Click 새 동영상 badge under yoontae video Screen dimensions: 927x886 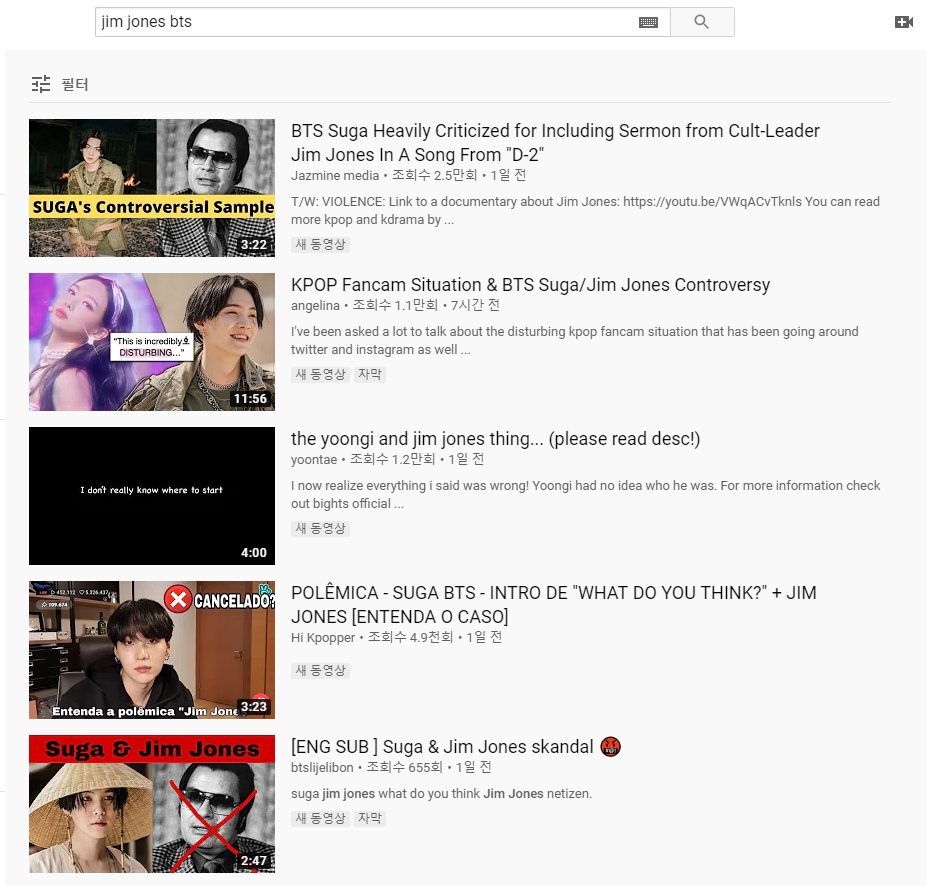320,528
